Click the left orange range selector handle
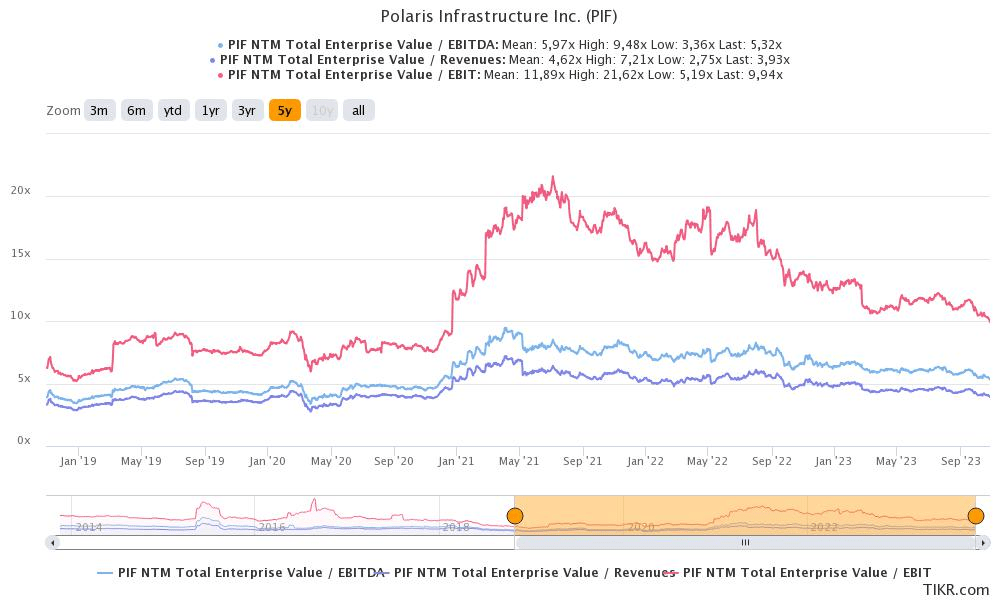The image size is (1000, 600). coord(516,515)
